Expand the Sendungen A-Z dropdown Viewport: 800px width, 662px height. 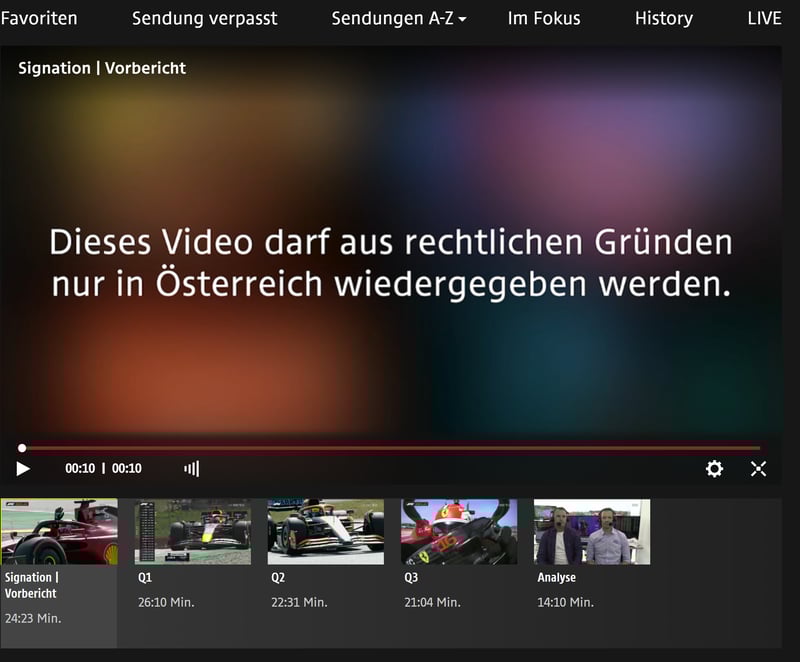[398, 18]
